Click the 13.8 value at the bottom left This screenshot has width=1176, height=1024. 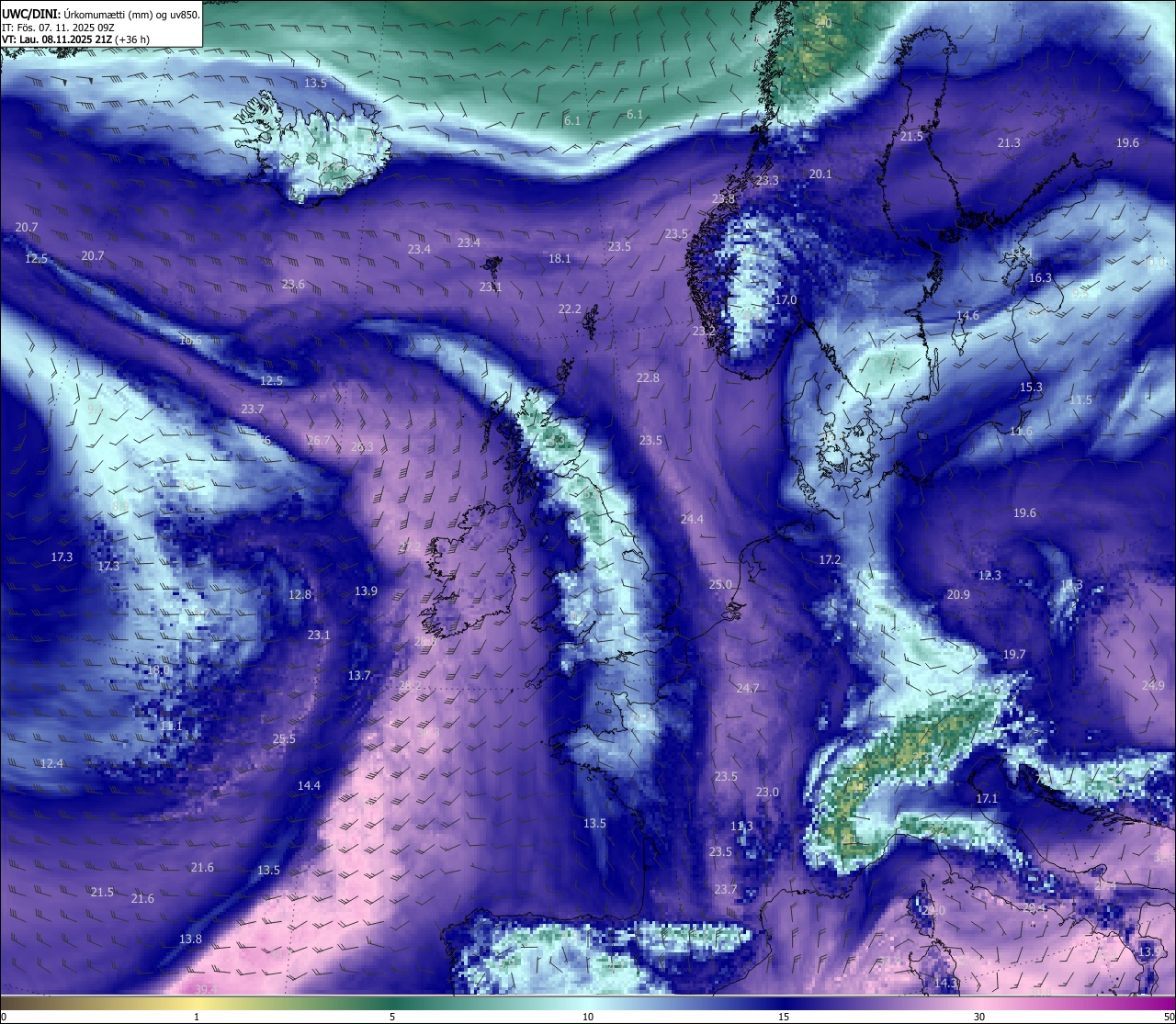point(190,940)
